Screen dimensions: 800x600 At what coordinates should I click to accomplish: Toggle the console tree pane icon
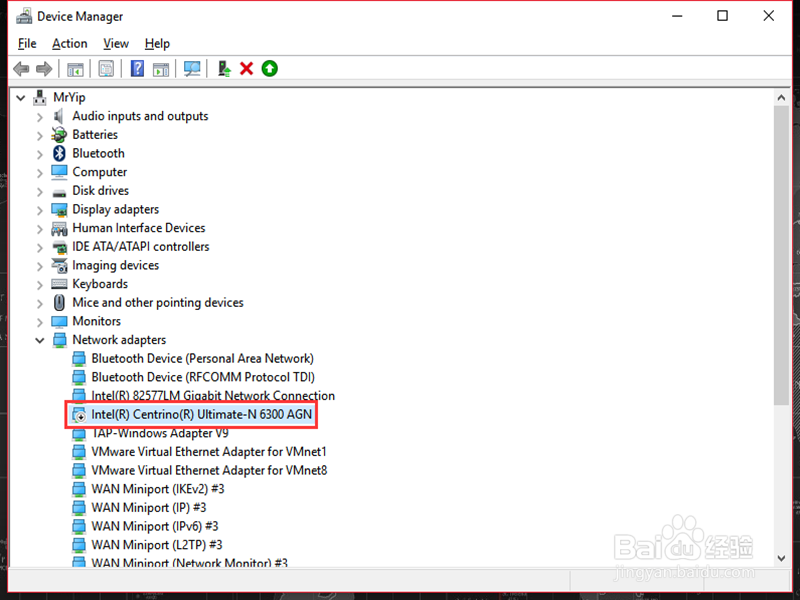coord(76,69)
